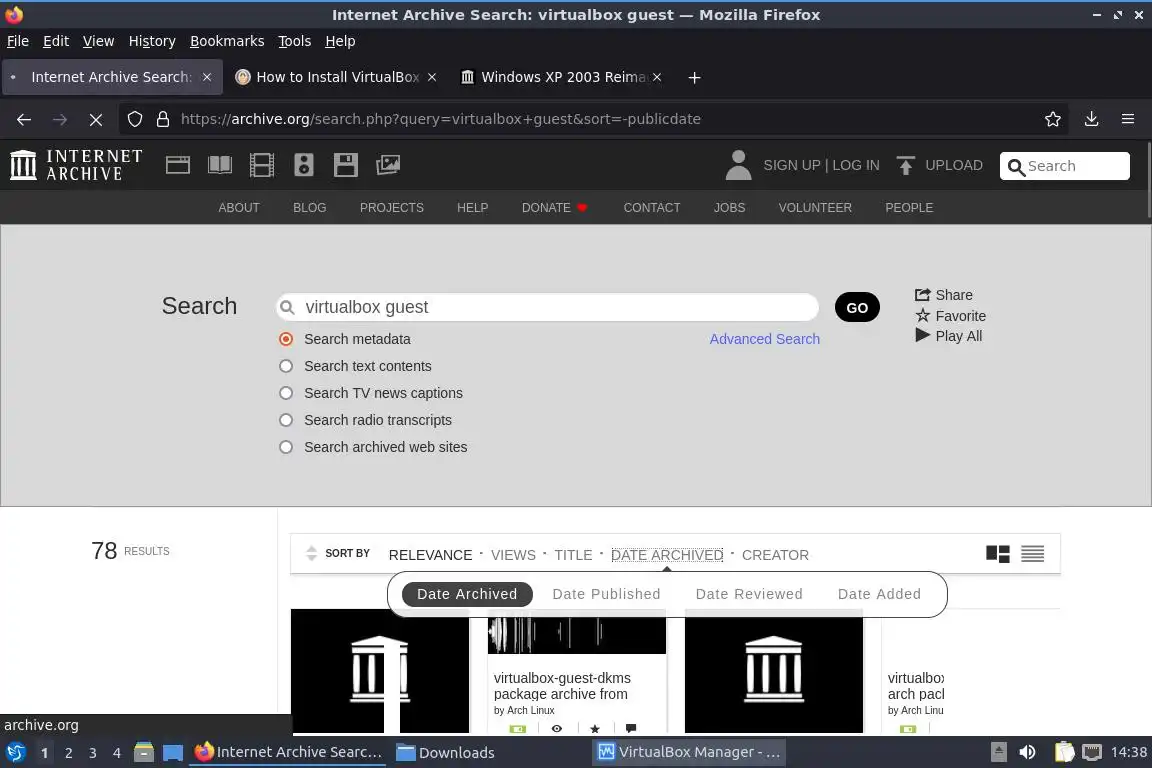1152x768 pixels.
Task: Select Search radio transcripts option
Action: 286,420
